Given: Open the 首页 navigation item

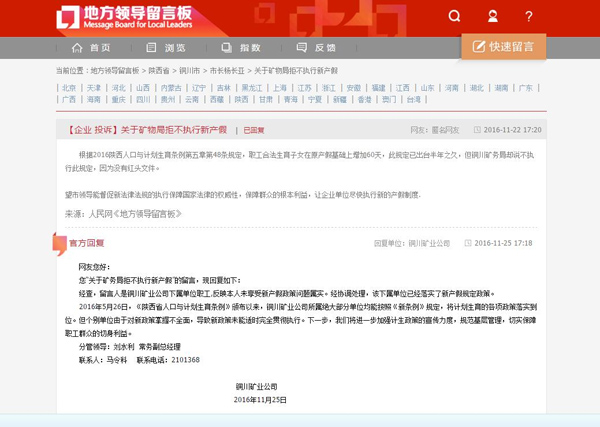Looking at the screenshot, I should pos(100,48).
